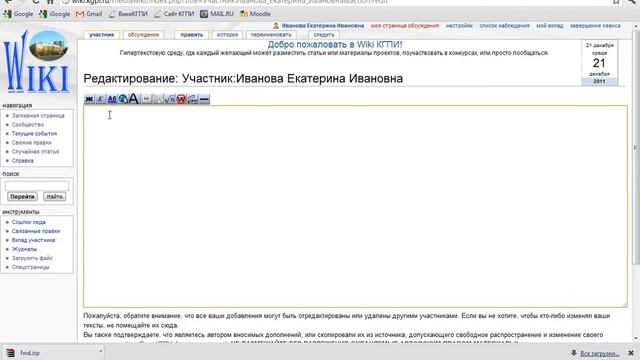This screenshot has height=360, width=640.
Task: Open the iGoogle bookmark
Action: 54,14
